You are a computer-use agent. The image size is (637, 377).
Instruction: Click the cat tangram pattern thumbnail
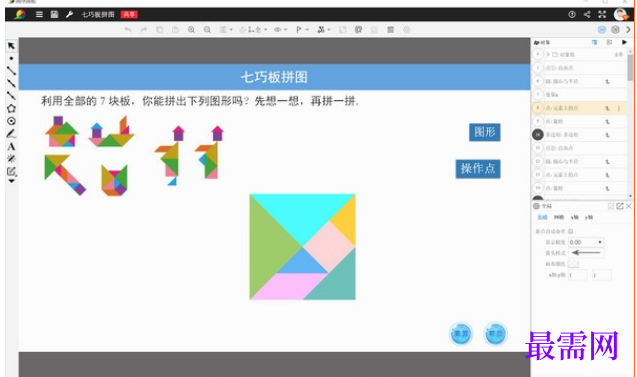[x=114, y=180]
